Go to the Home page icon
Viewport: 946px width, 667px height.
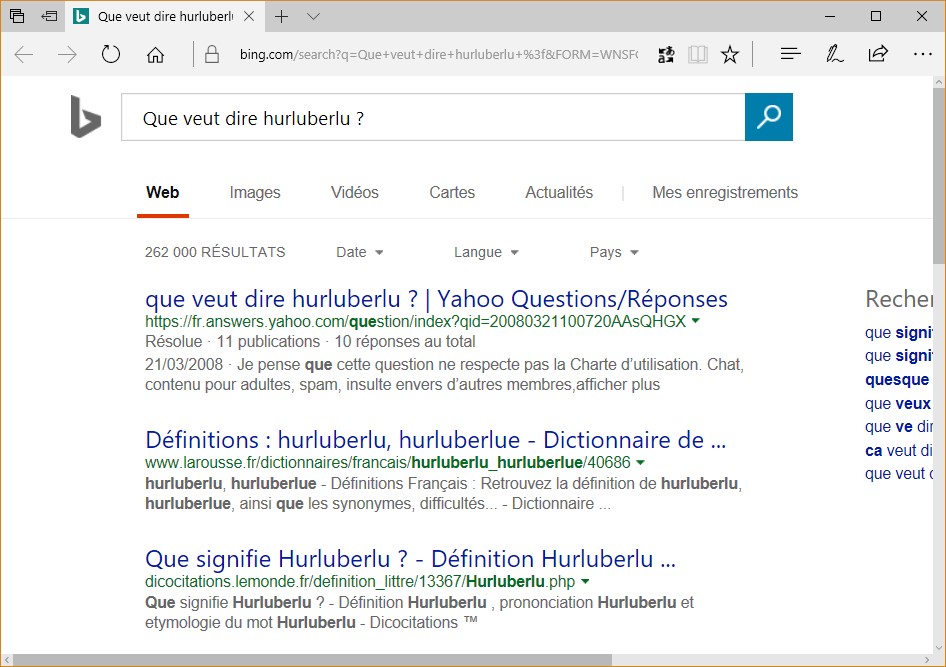155,55
